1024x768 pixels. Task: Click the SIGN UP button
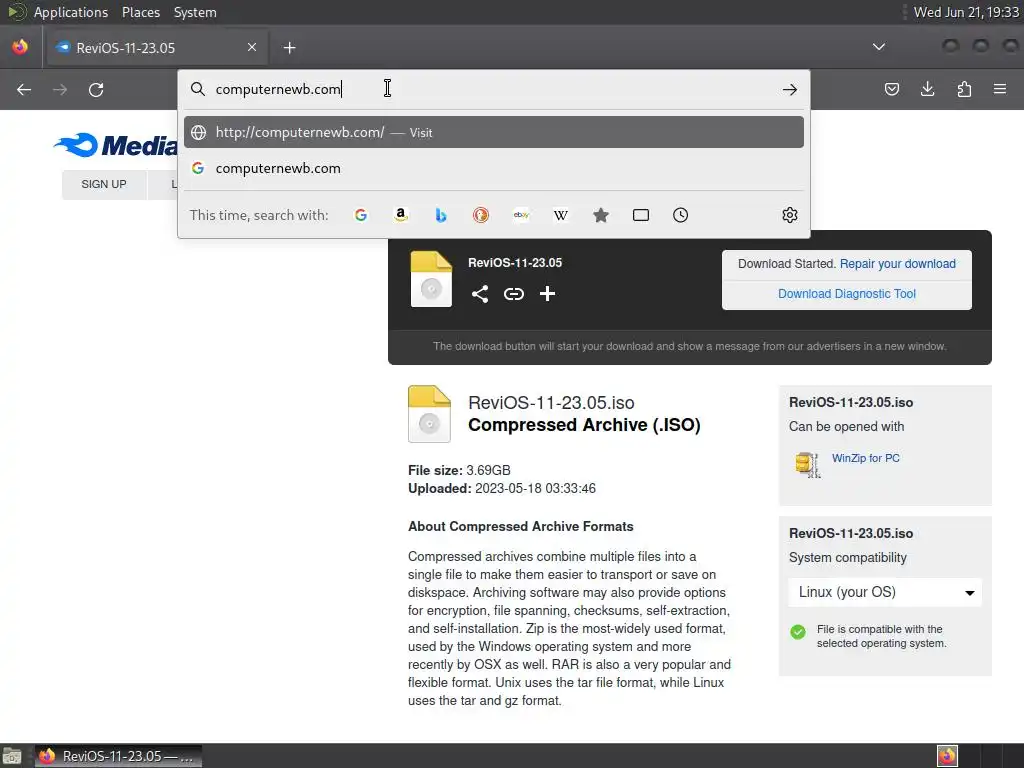(x=104, y=184)
